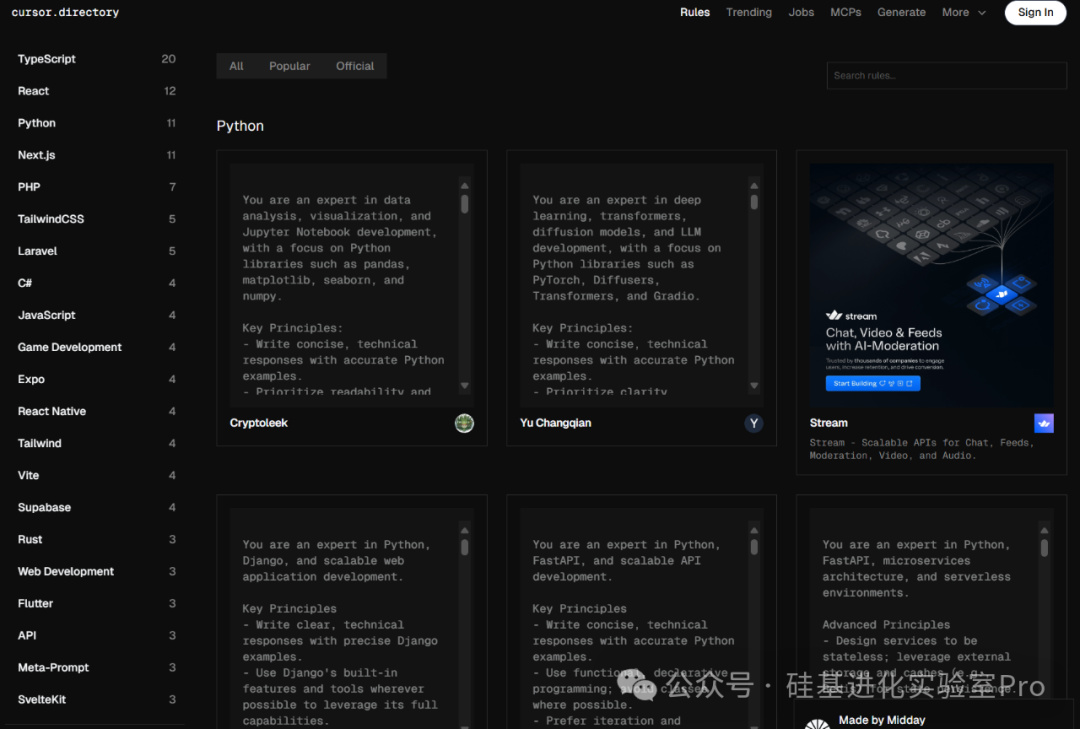Open the Game Development category
The image size is (1080, 729).
point(96,347)
